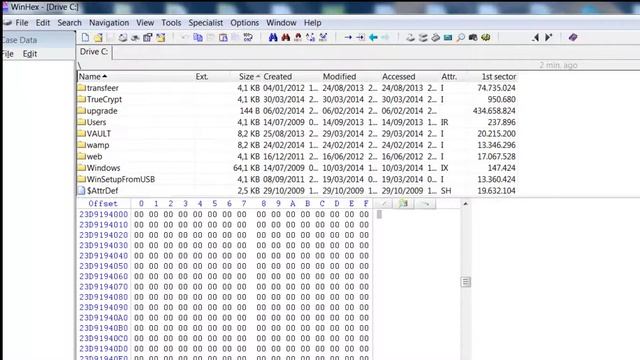Select the $AttrDef file row
Viewport: 640px width, 360px height.
point(297,191)
